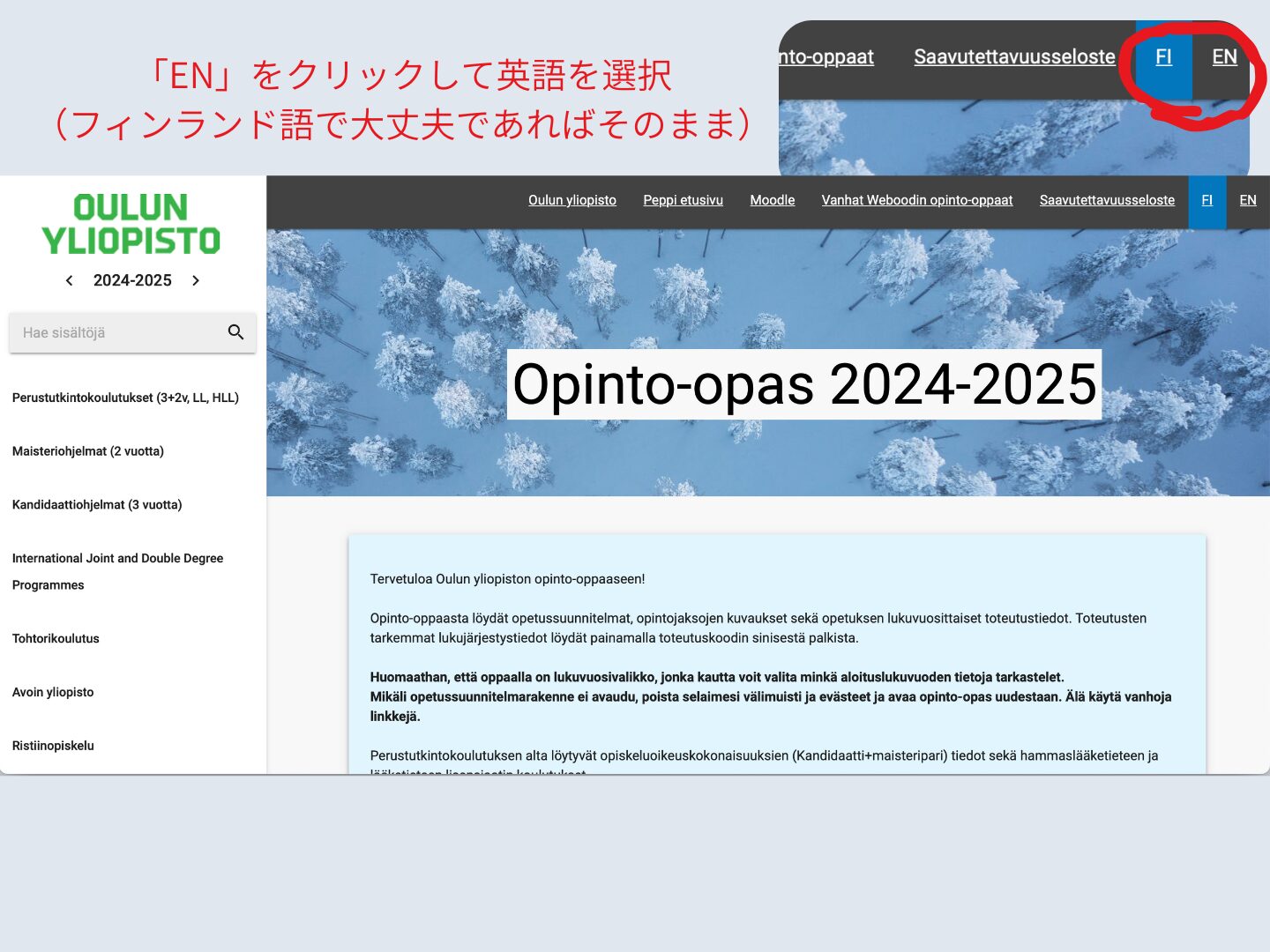This screenshot has height=952, width=1270.
Task: Go to Moodle via top navigation
Action: pyautogui.click(x=772, y=200)
